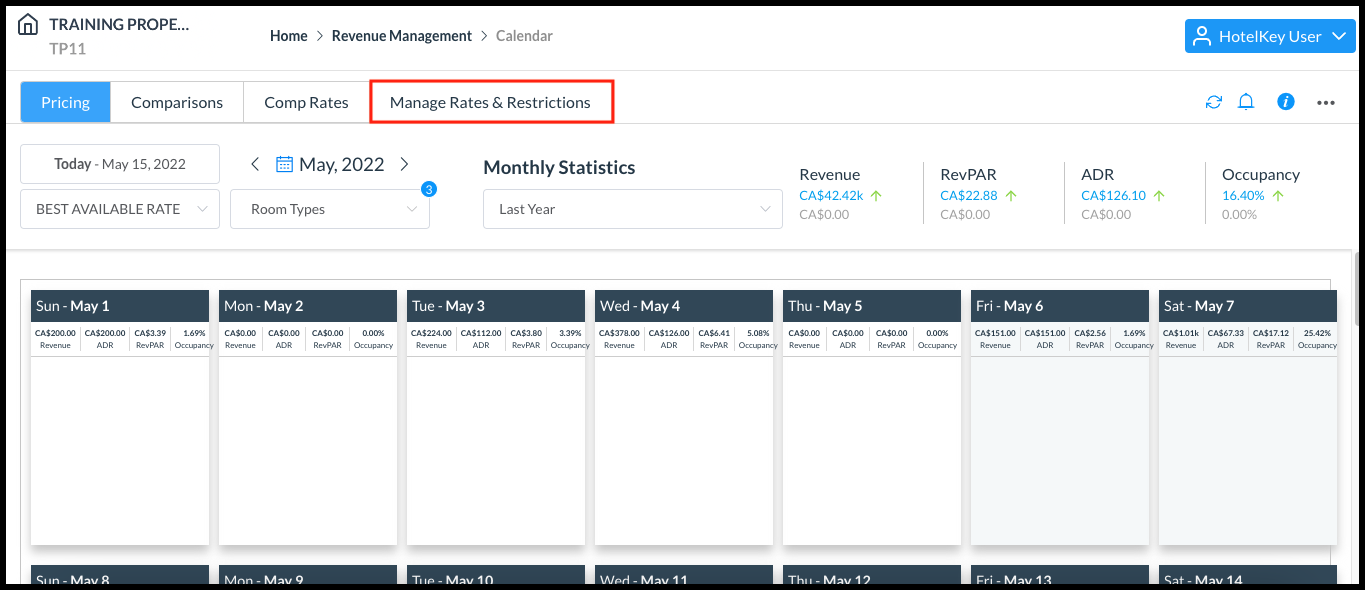This screenshot has height=590, width=1365.
Task: Click the refresh icon in toolbar
Action: click(x=1213, y=102)
